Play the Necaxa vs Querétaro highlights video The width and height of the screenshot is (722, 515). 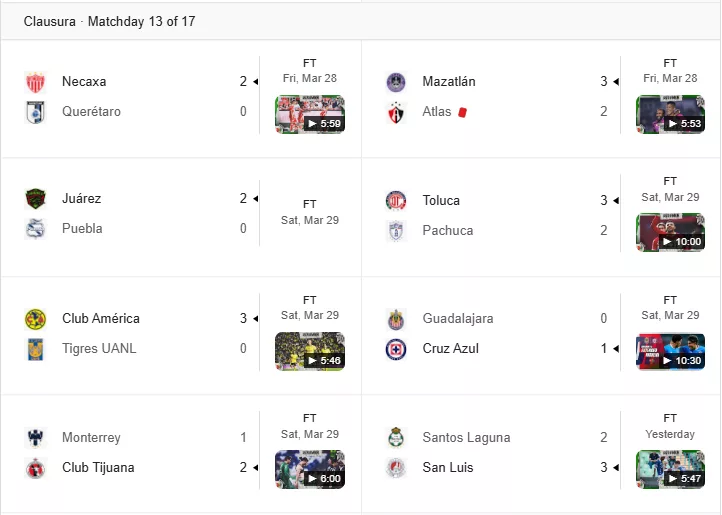[310, 114]
